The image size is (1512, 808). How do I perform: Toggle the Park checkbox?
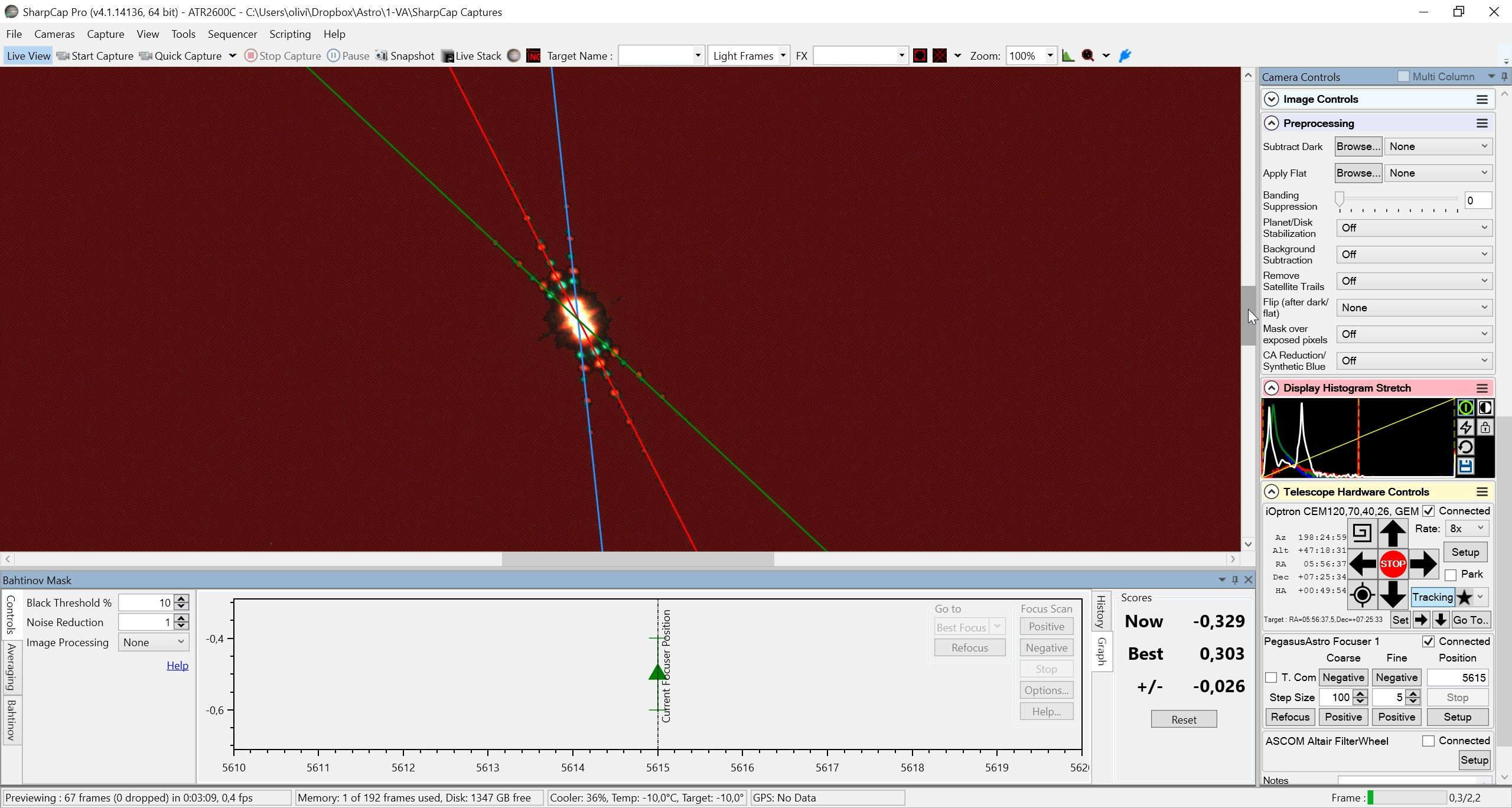point(1451,575)
